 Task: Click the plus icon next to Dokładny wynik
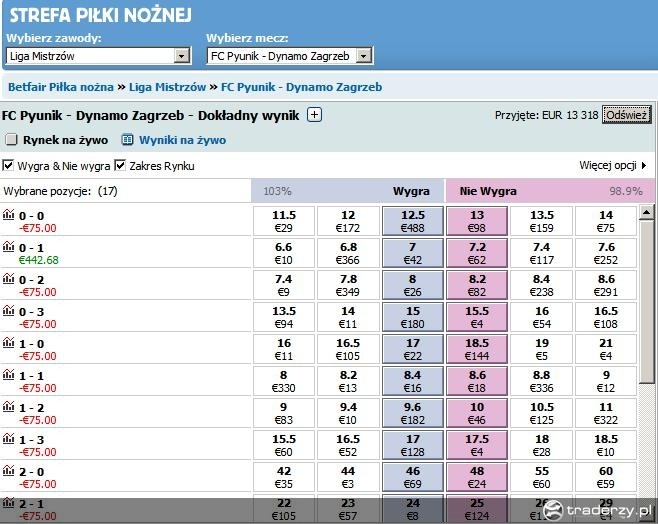click(314, 115)
